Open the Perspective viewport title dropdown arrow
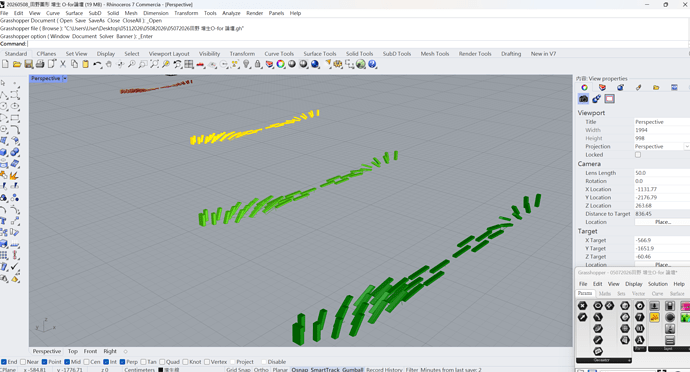The image size is (690, 372). coord(65,78)
